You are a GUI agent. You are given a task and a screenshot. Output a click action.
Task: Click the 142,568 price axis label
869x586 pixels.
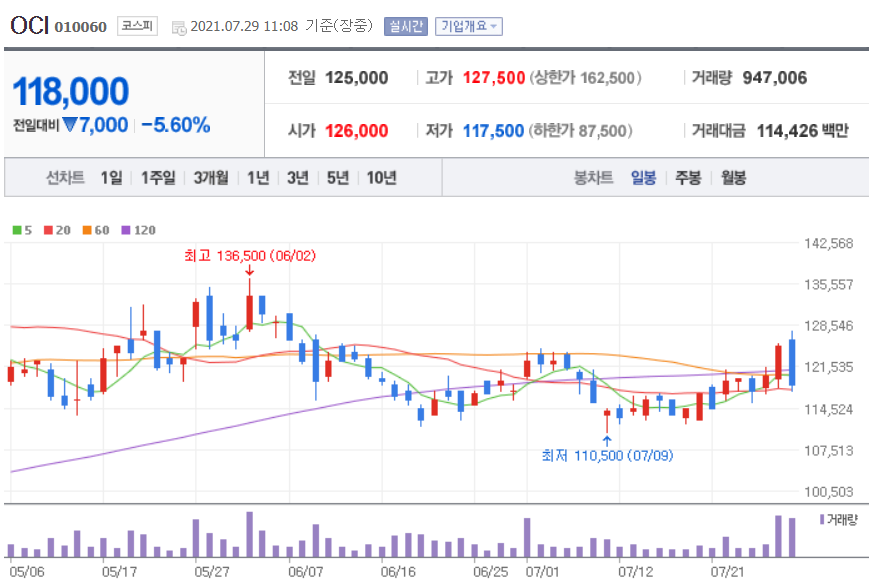pyautogui.click(x=829, y=243)
